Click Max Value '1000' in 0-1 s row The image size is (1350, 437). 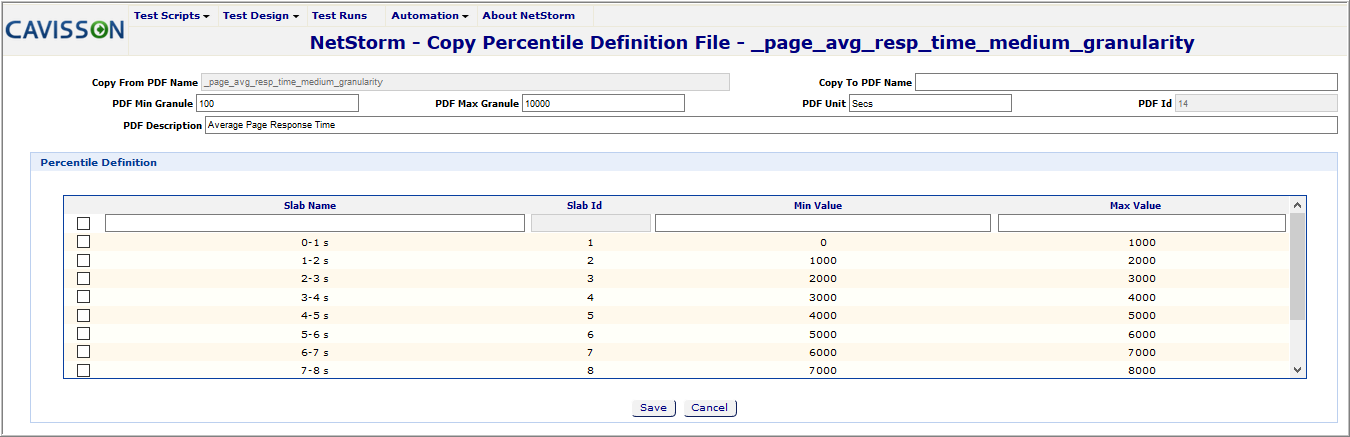coord(1141,242)
